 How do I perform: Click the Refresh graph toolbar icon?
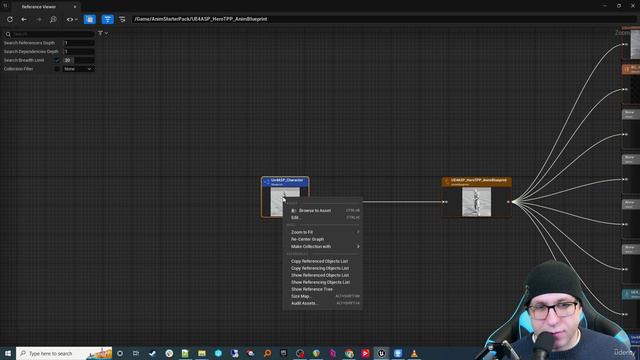[10, 19]
